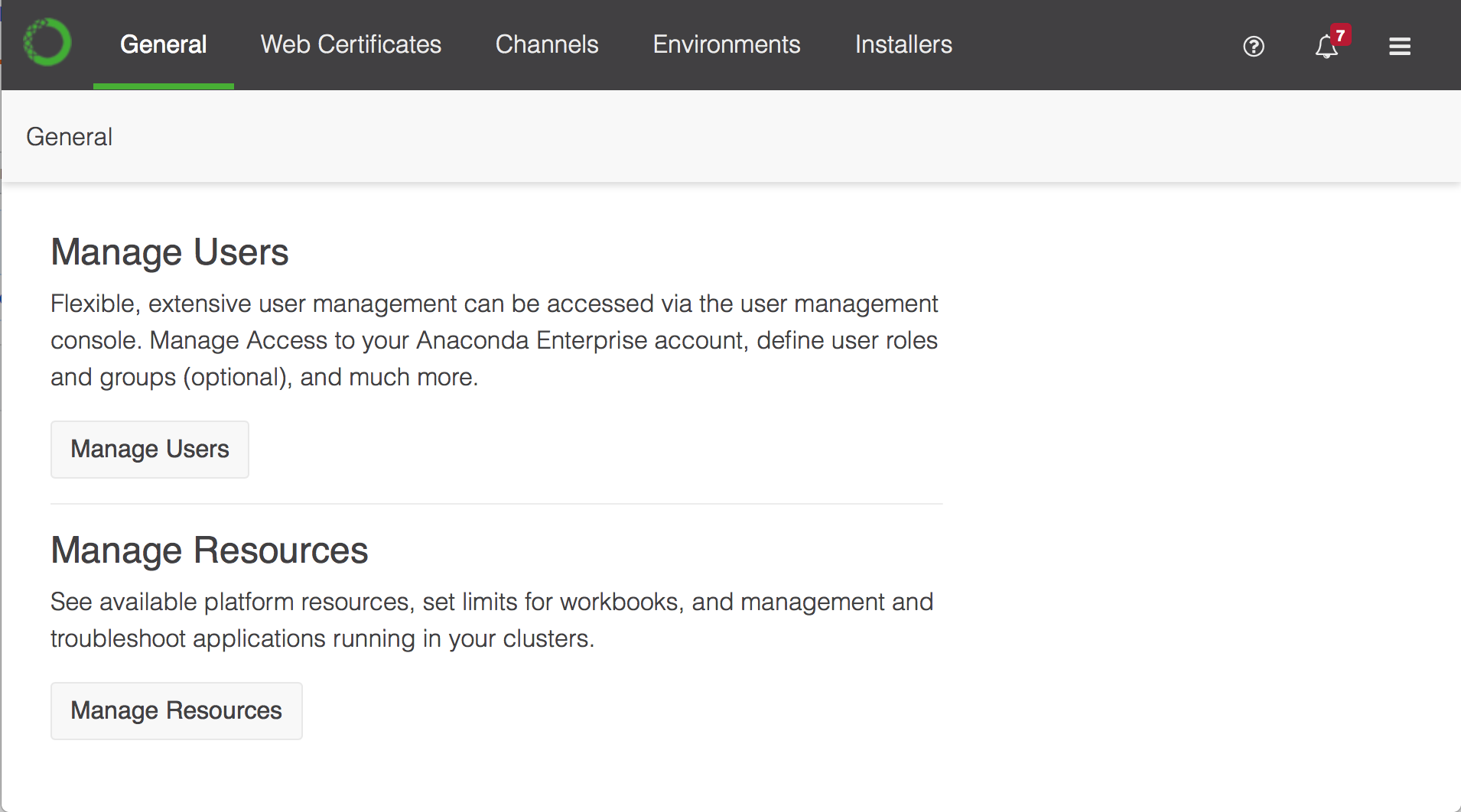Screen dimensions: 1461x812
Task: Open the hamburger menu icon
Action: [1400, 47]
